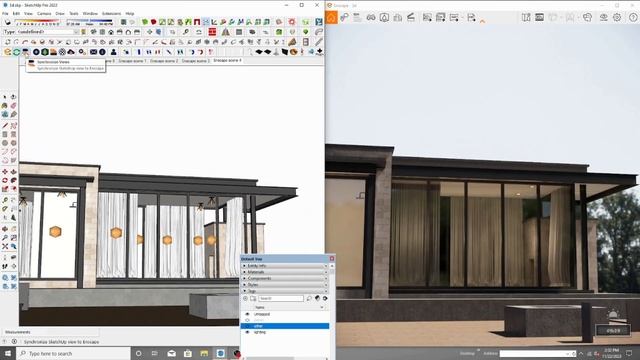The width and height of the screenshot is (640, 360).
Task: Click the green Live Updates icon
Action: tap(16, 52)
